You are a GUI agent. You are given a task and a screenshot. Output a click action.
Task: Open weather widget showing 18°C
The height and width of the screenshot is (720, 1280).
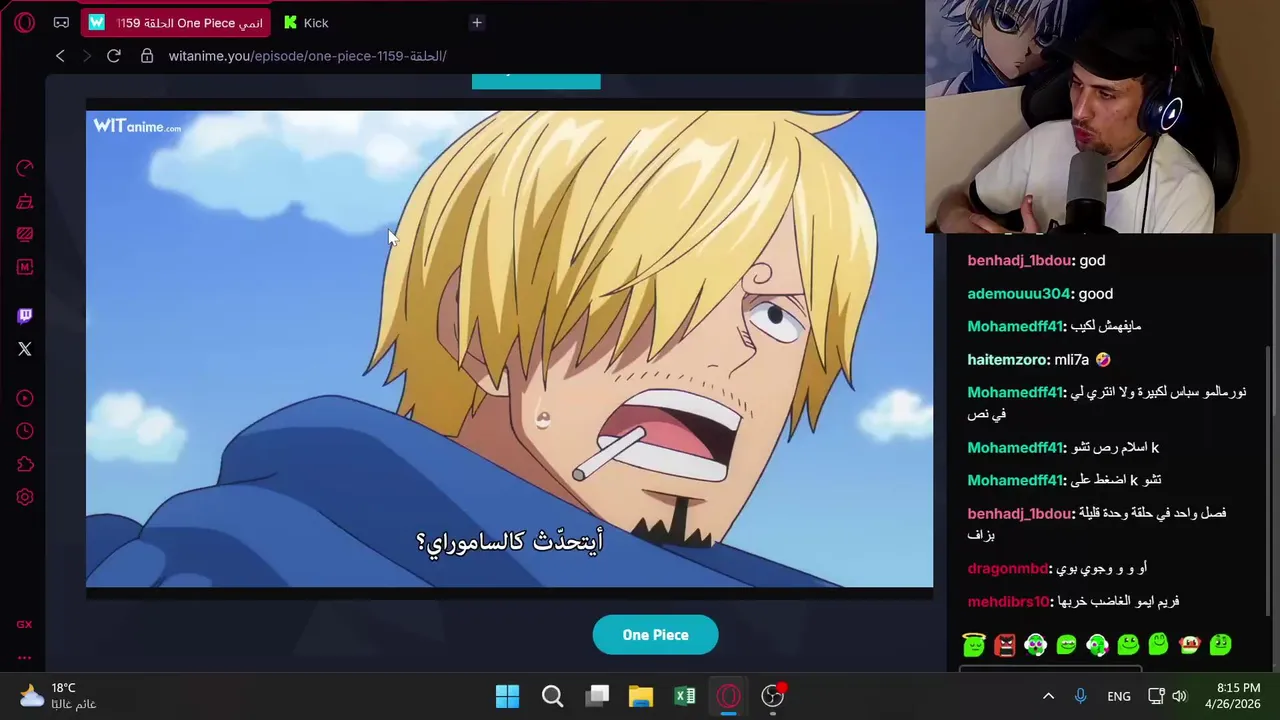pos(58,696)
